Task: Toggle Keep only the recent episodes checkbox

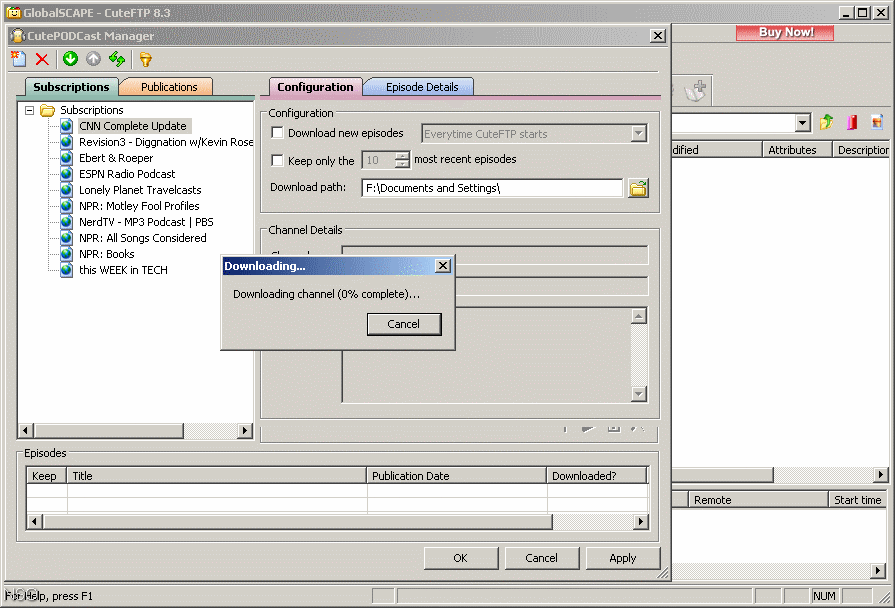Action: click(277, 160)
